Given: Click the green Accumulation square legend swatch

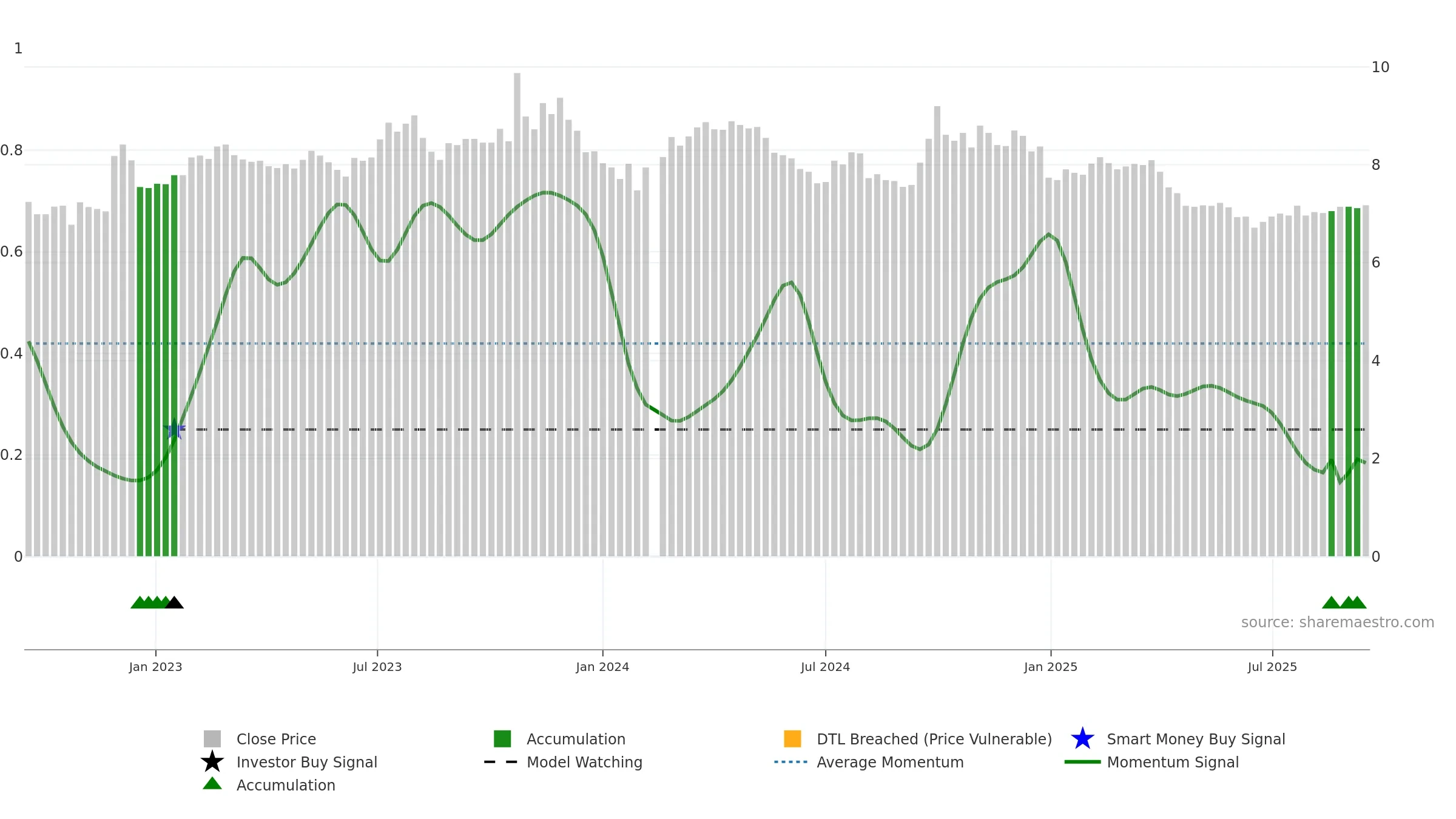Looking at the screenshot, I should tap(502, 739).
